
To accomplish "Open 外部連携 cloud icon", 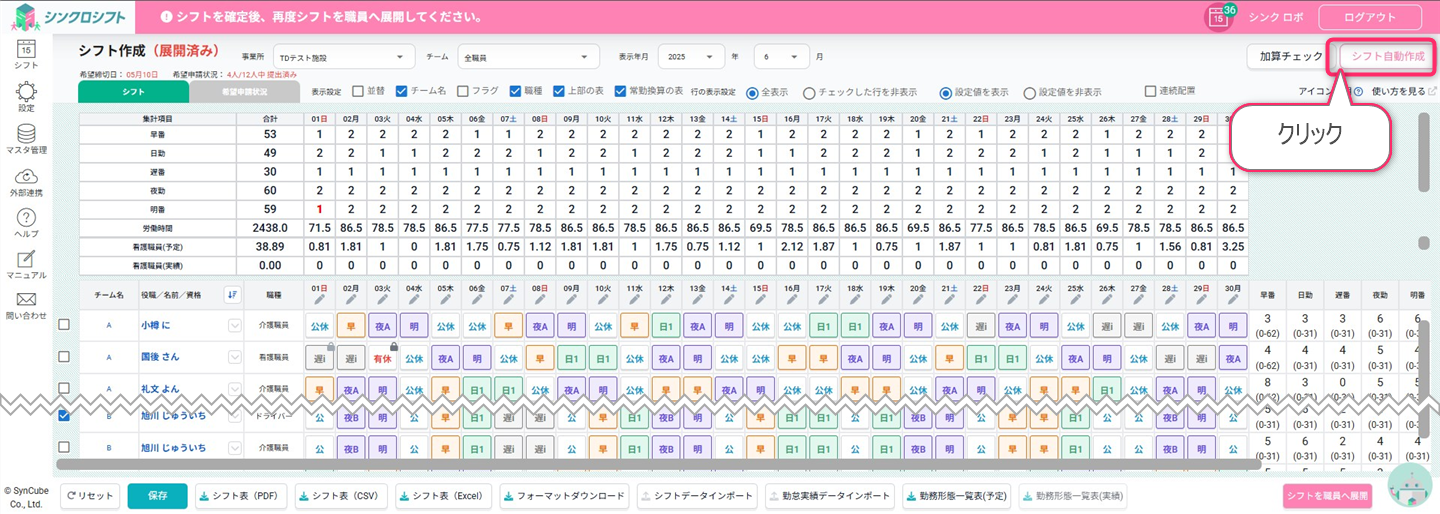I will point(26,176).
